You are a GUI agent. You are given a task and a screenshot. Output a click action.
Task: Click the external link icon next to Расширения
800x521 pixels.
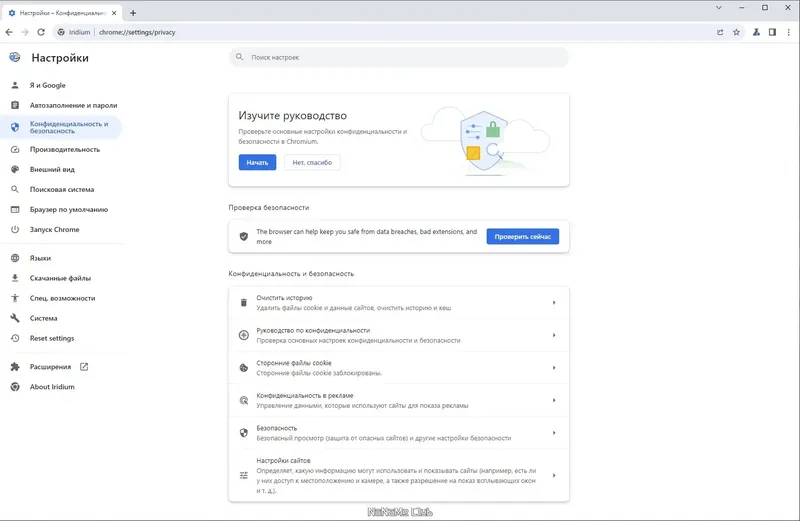click(x=84, y=366)
